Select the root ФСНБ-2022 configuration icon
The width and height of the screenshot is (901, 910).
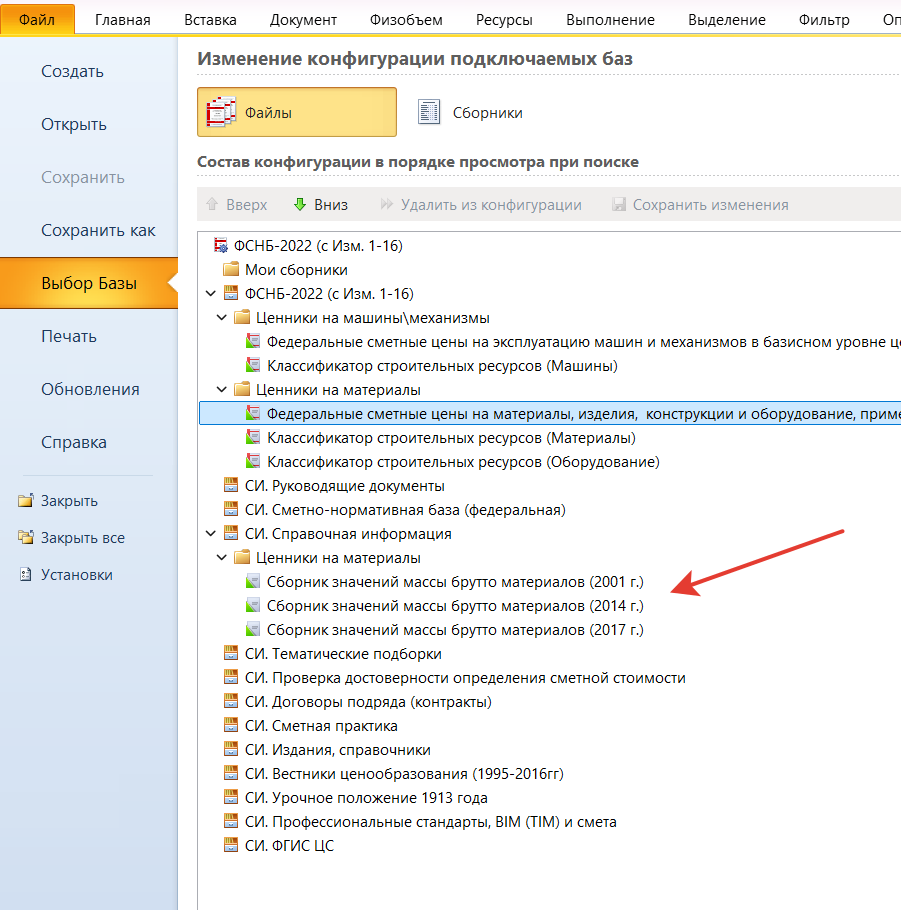[x=221, y=245]
